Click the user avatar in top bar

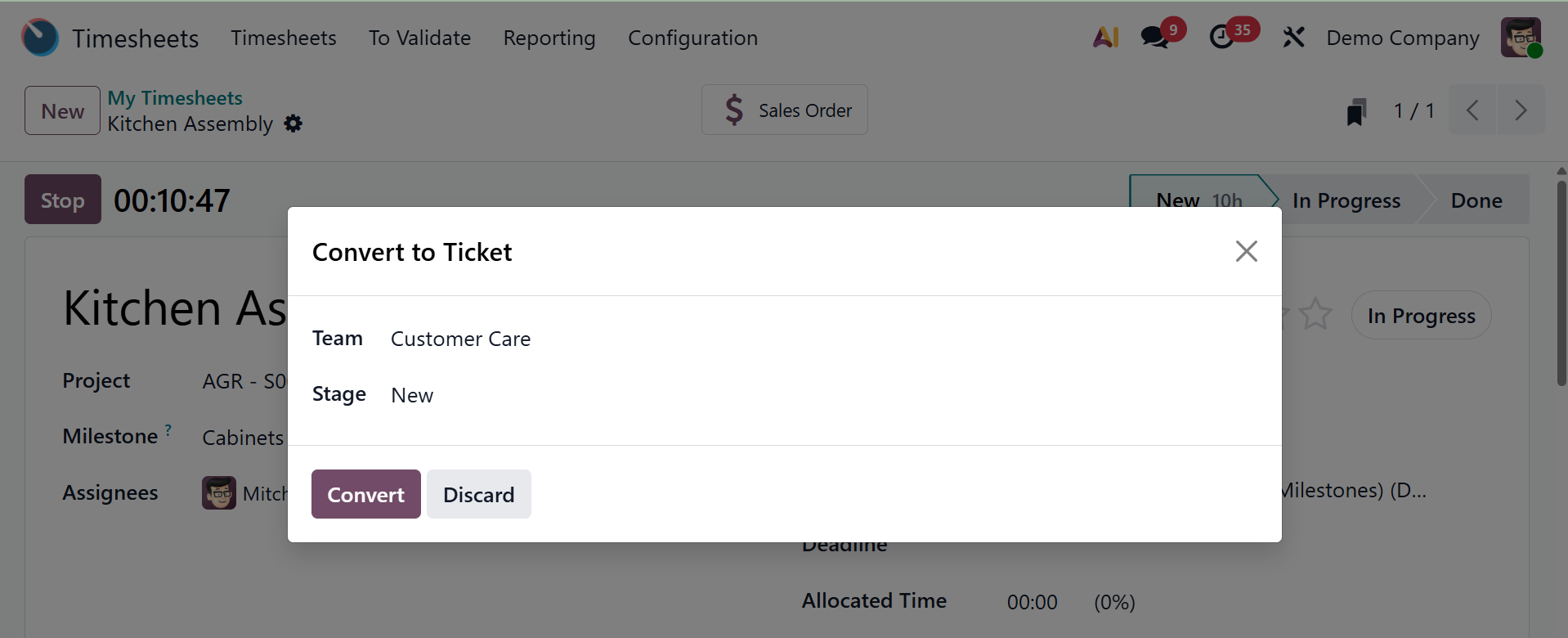point(1521,38)
